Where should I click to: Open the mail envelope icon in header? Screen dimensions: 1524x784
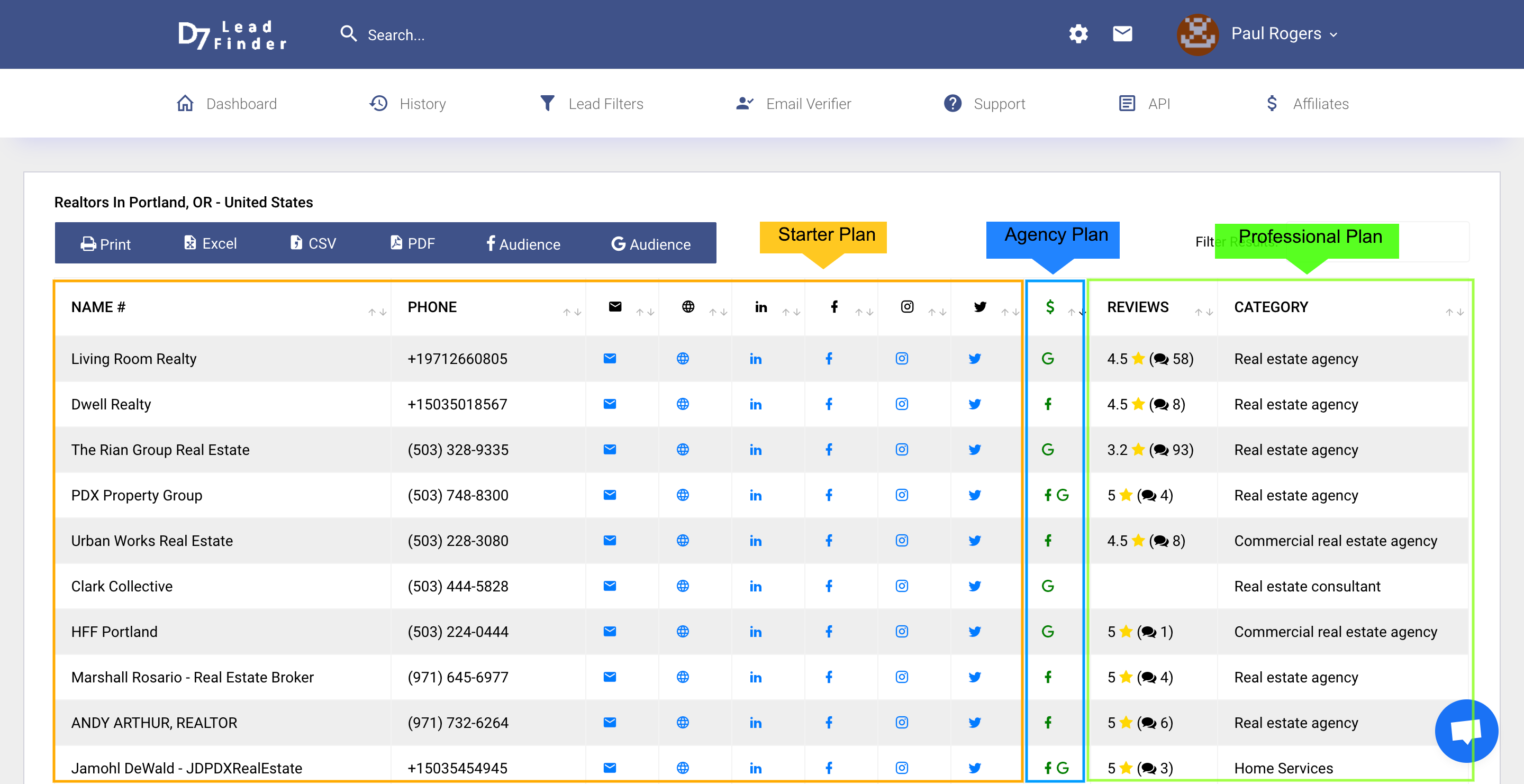pyautogui.click(x=1122, y=34)
